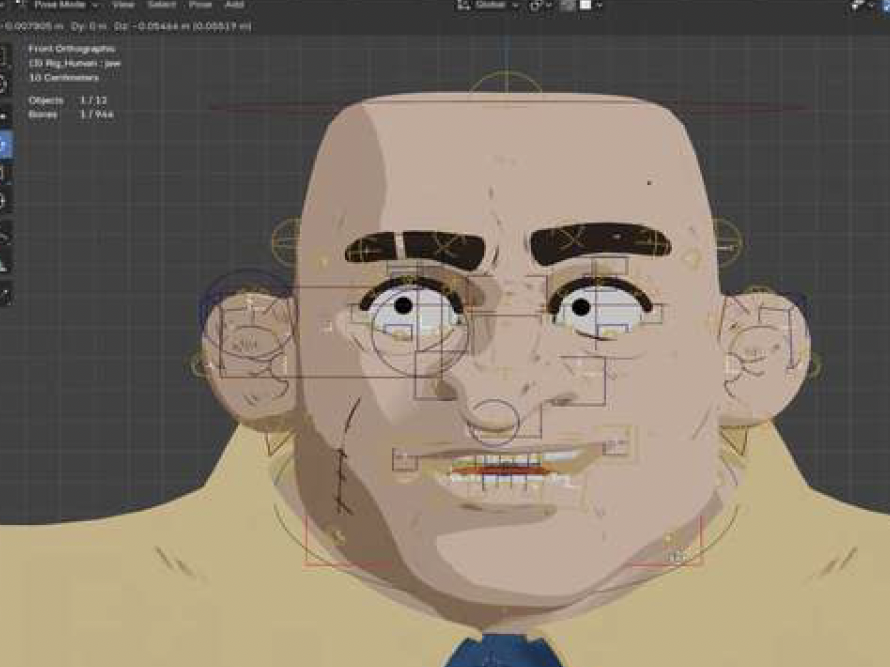Toggle the viewport gizmo icon at top right
The image size is (890, 667).
[858, 5]
